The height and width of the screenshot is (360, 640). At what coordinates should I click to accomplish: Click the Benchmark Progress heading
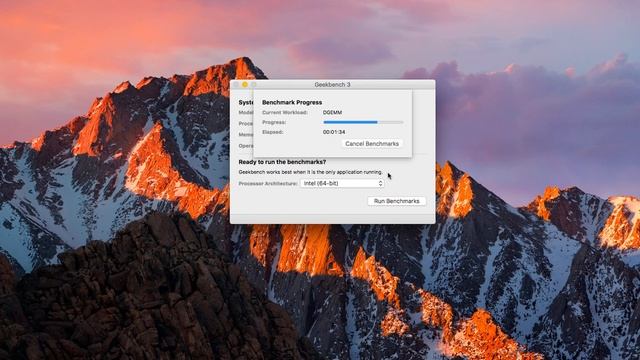point(292,102)
